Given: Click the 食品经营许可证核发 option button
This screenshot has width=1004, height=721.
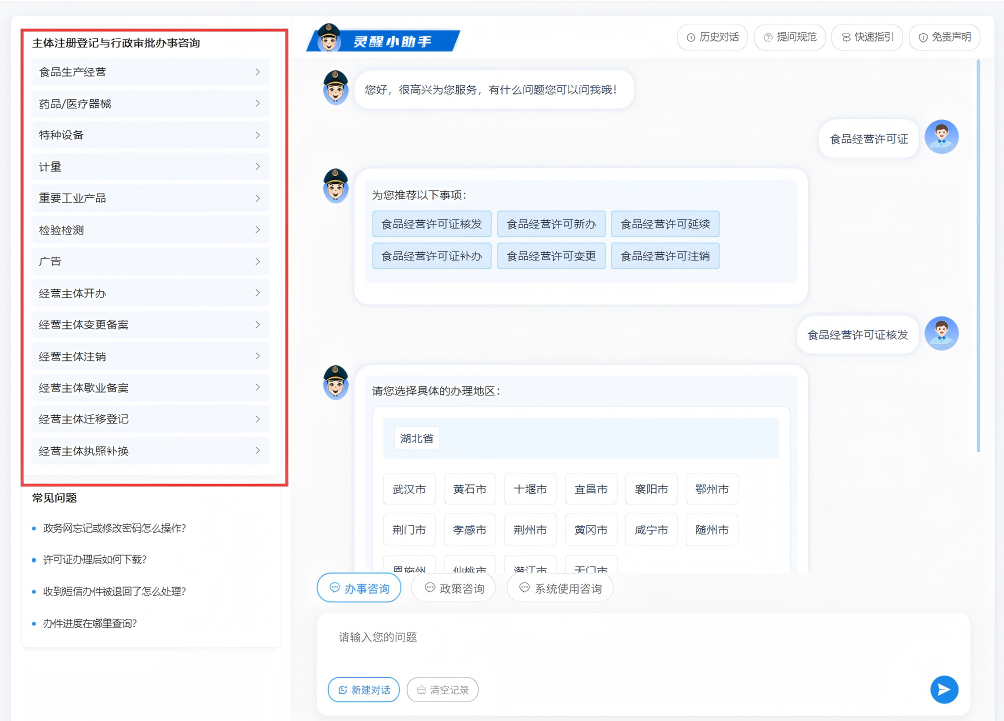Looking at the screenshot, I should (431, 224).
